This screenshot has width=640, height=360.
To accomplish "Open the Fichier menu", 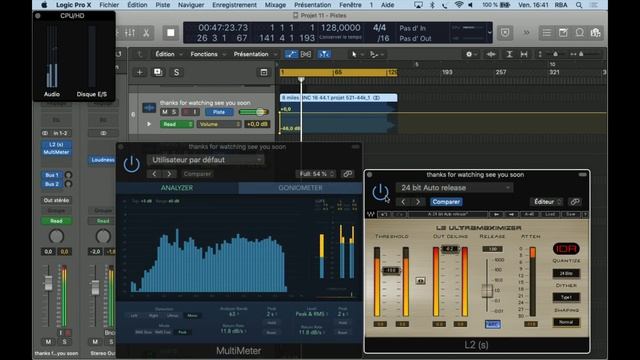I will [x=109, y=5].
